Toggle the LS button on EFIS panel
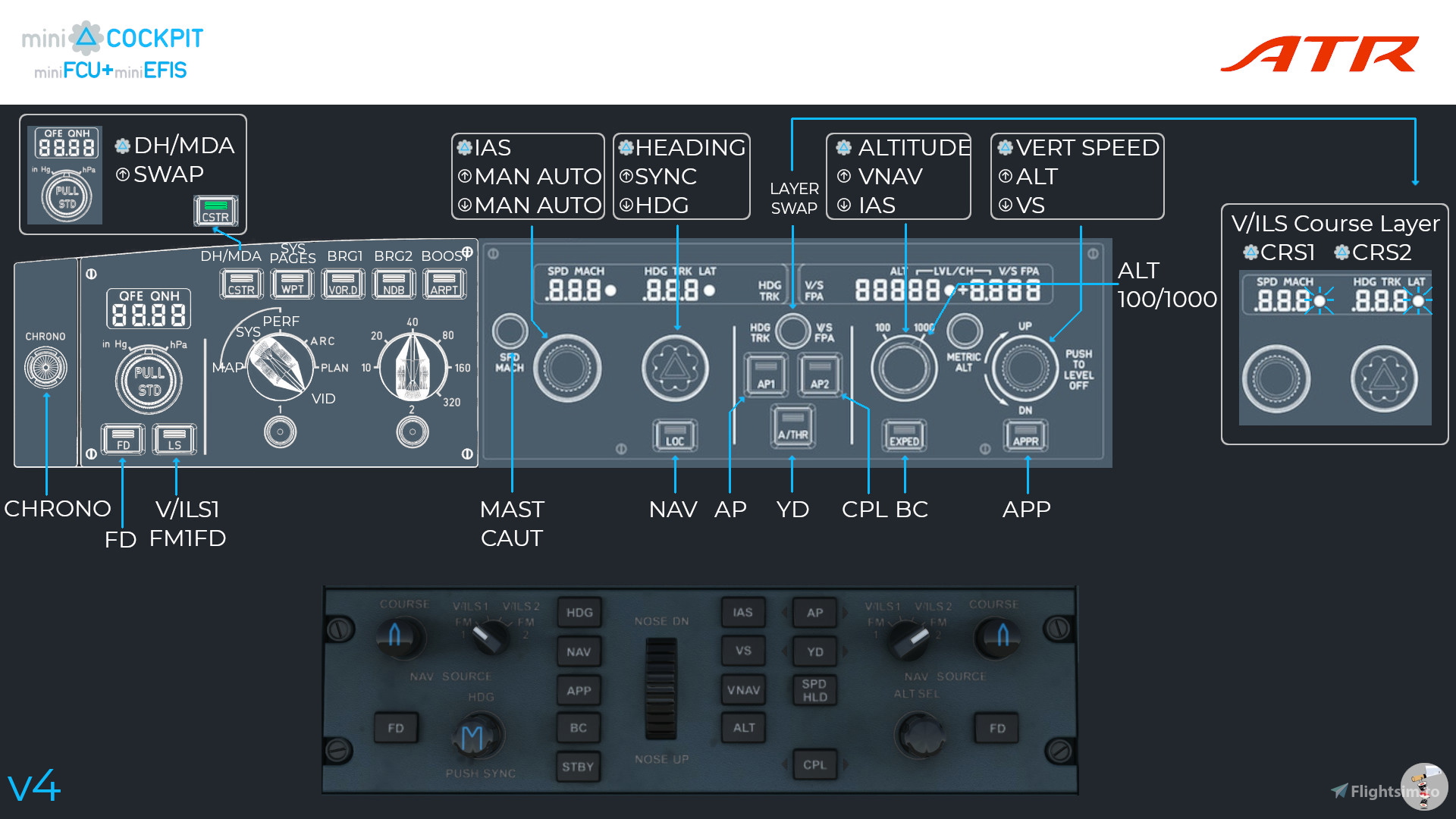1456x819 pixels. 174,439
